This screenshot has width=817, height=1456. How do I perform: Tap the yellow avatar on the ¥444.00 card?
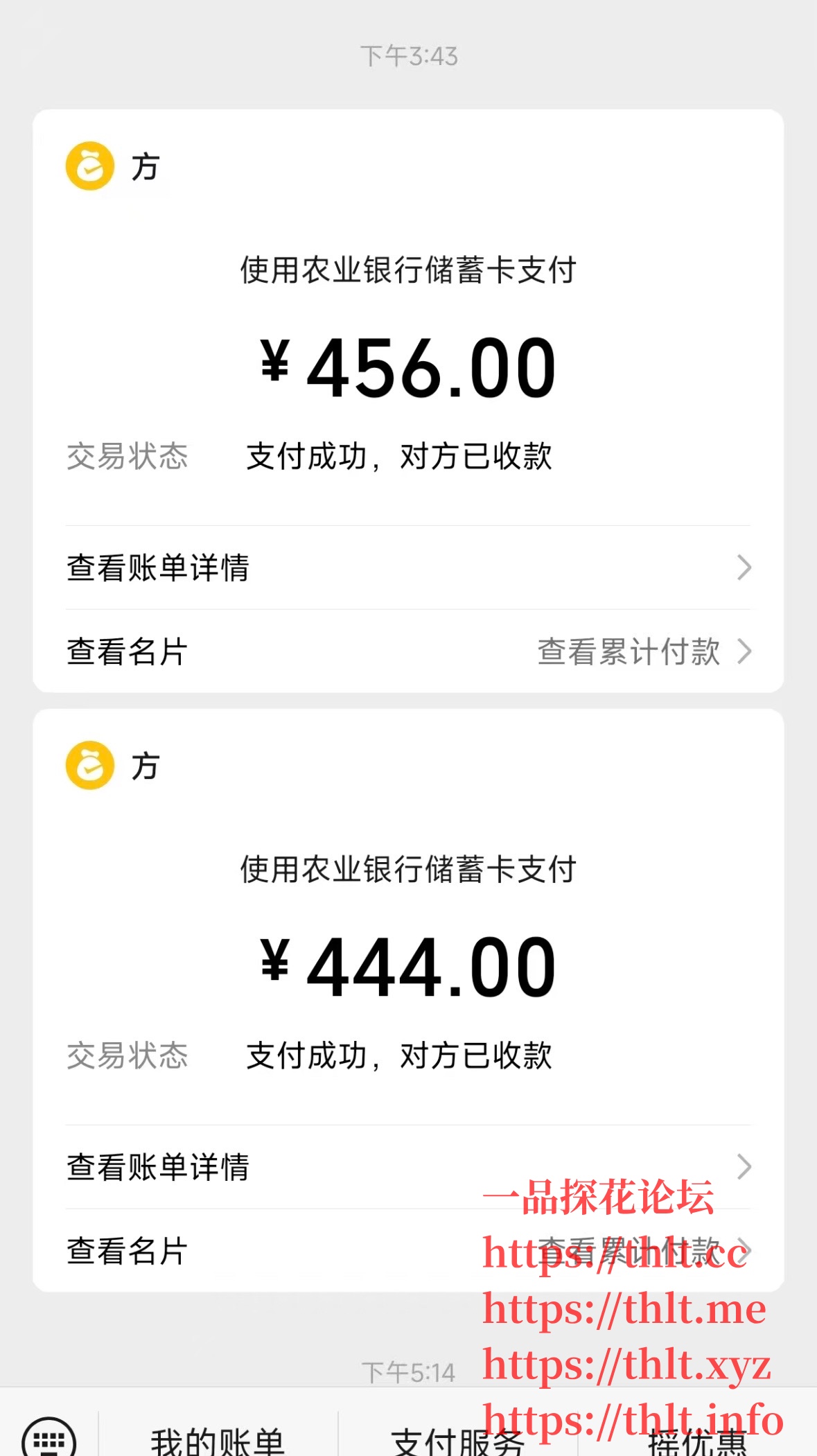click(90, 766)
